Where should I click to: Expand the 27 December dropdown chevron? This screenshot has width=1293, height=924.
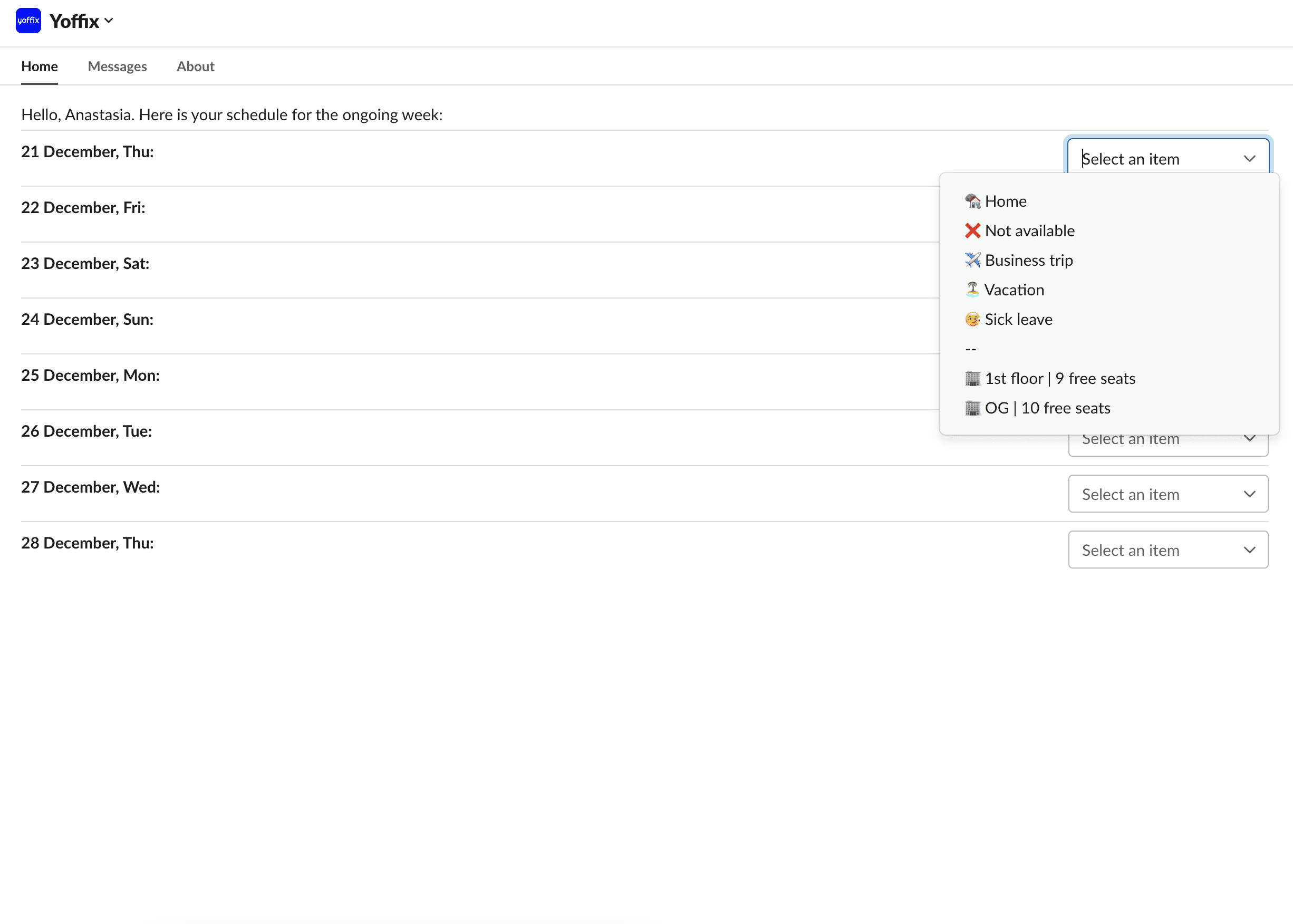(x=1249, y=494)
